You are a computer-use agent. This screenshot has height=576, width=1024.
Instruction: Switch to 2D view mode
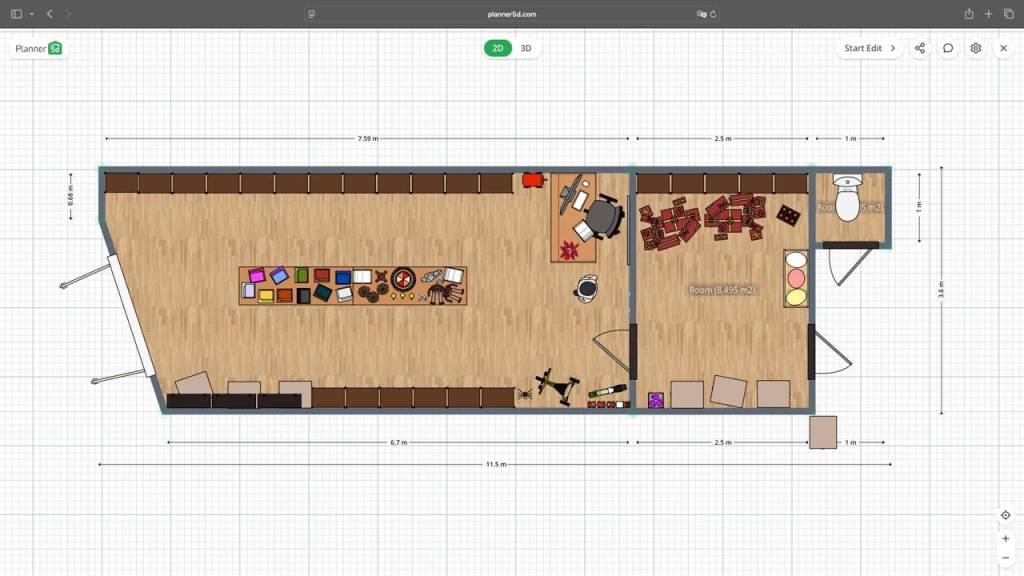point(497,48)
